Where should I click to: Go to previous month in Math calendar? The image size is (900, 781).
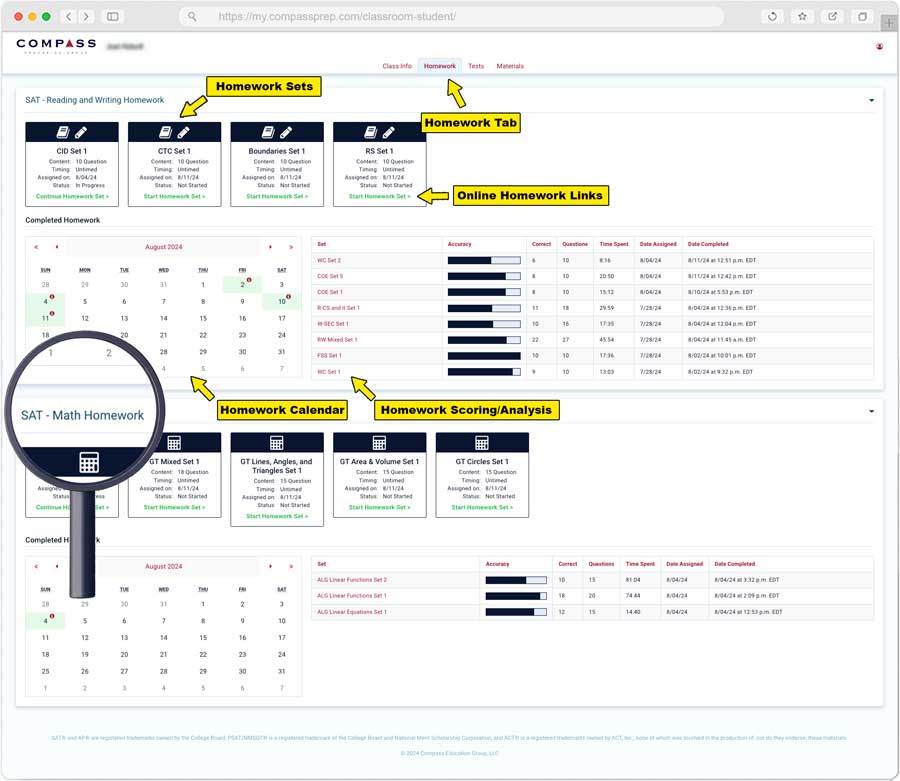(57, 566)
